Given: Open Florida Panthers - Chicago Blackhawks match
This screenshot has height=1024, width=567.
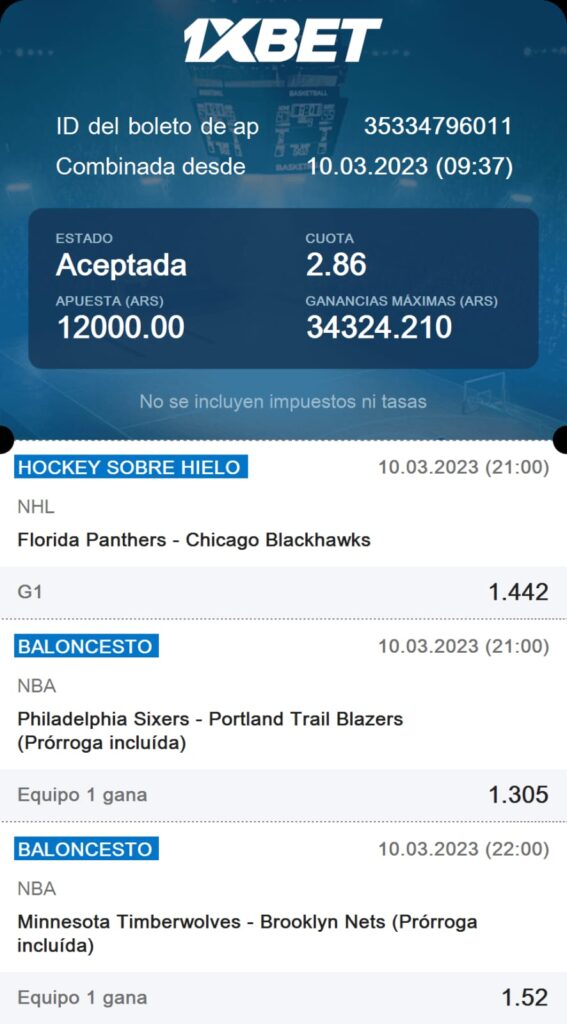Looking at the screenshot, I should (x=194, y=540).
